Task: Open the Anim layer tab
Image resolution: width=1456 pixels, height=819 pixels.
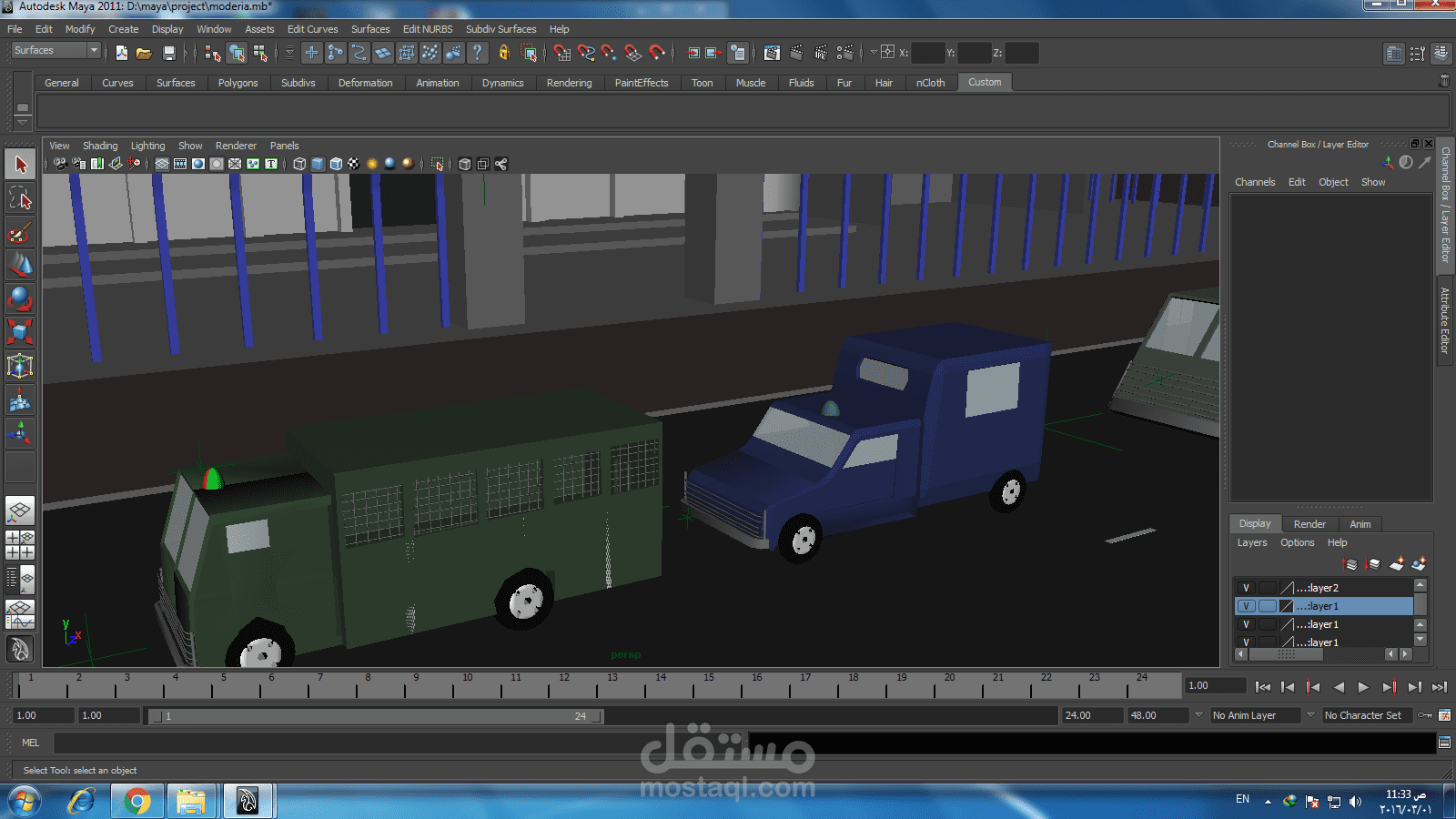Action: click(1360, 524)
